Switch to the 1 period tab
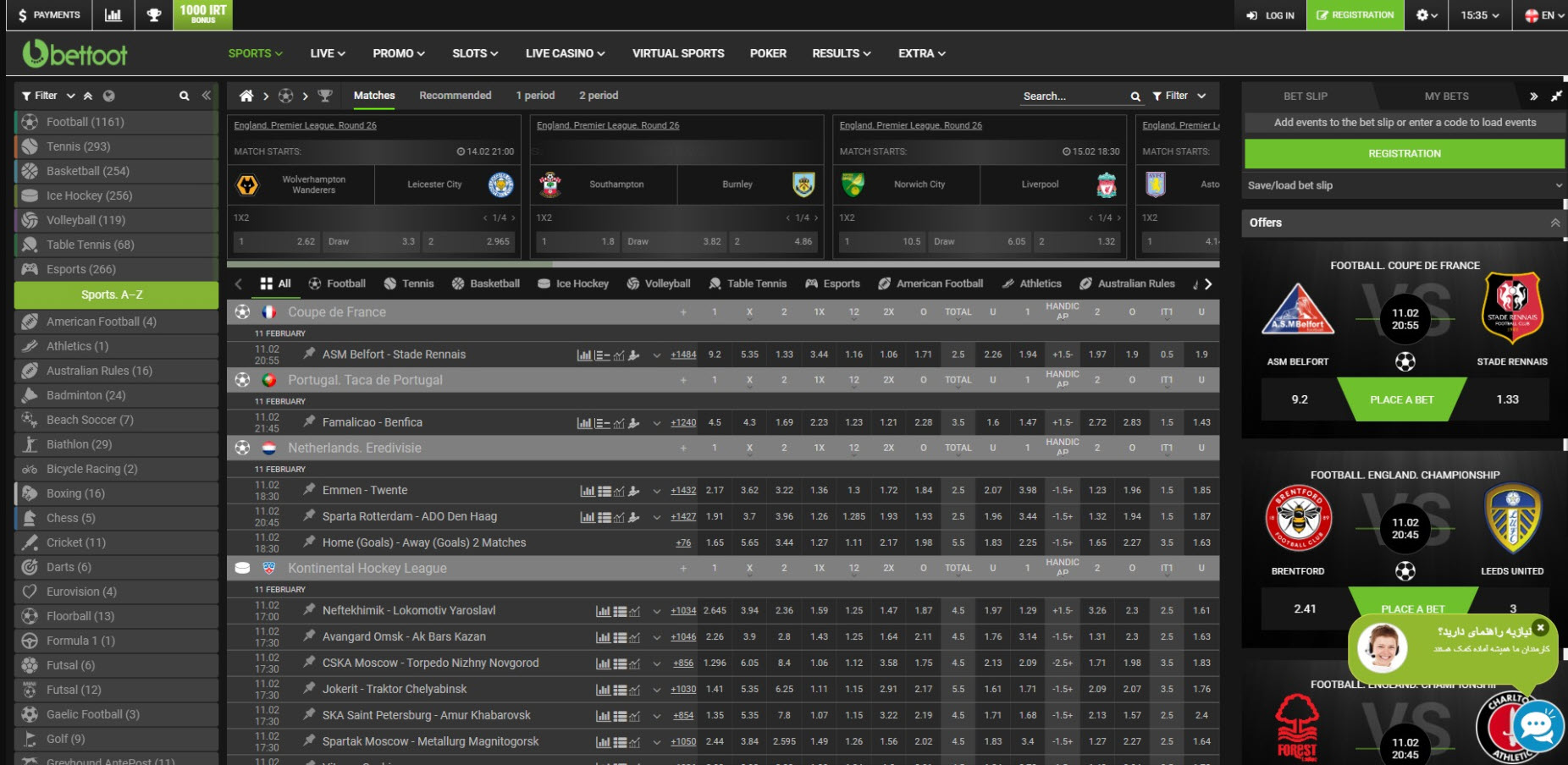 click(535, 96)
